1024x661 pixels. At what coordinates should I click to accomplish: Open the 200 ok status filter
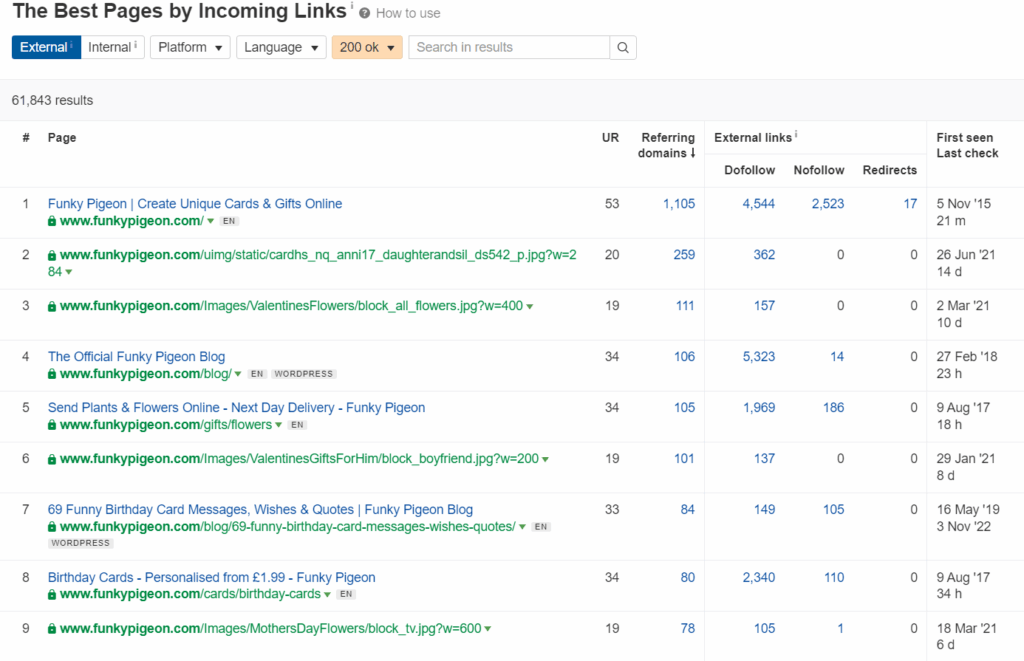tap(367, 48)
